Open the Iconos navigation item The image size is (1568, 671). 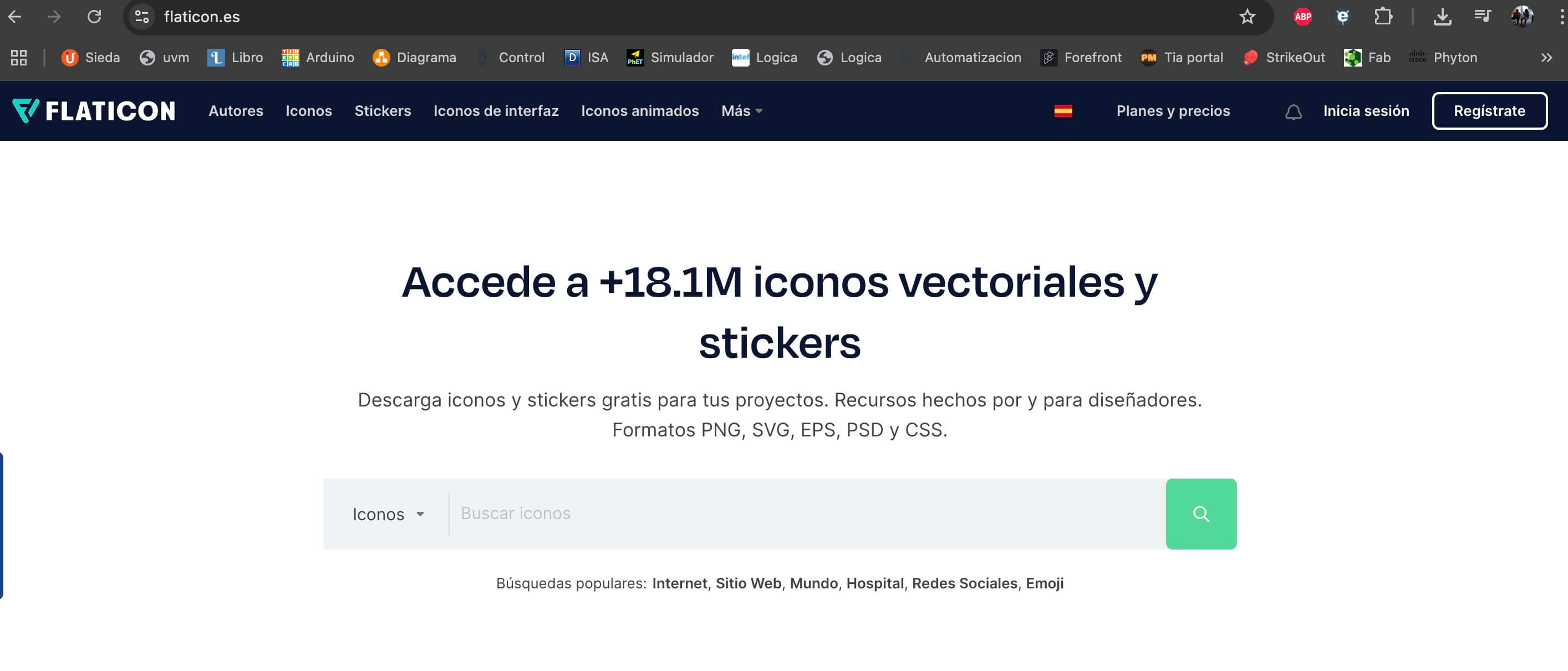309,111
